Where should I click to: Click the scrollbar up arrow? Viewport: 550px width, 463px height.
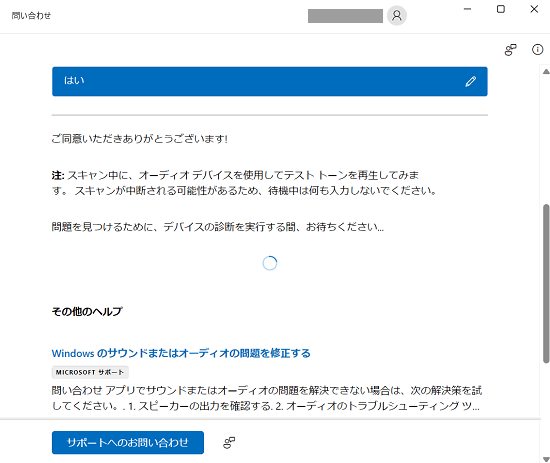[546, 72]
